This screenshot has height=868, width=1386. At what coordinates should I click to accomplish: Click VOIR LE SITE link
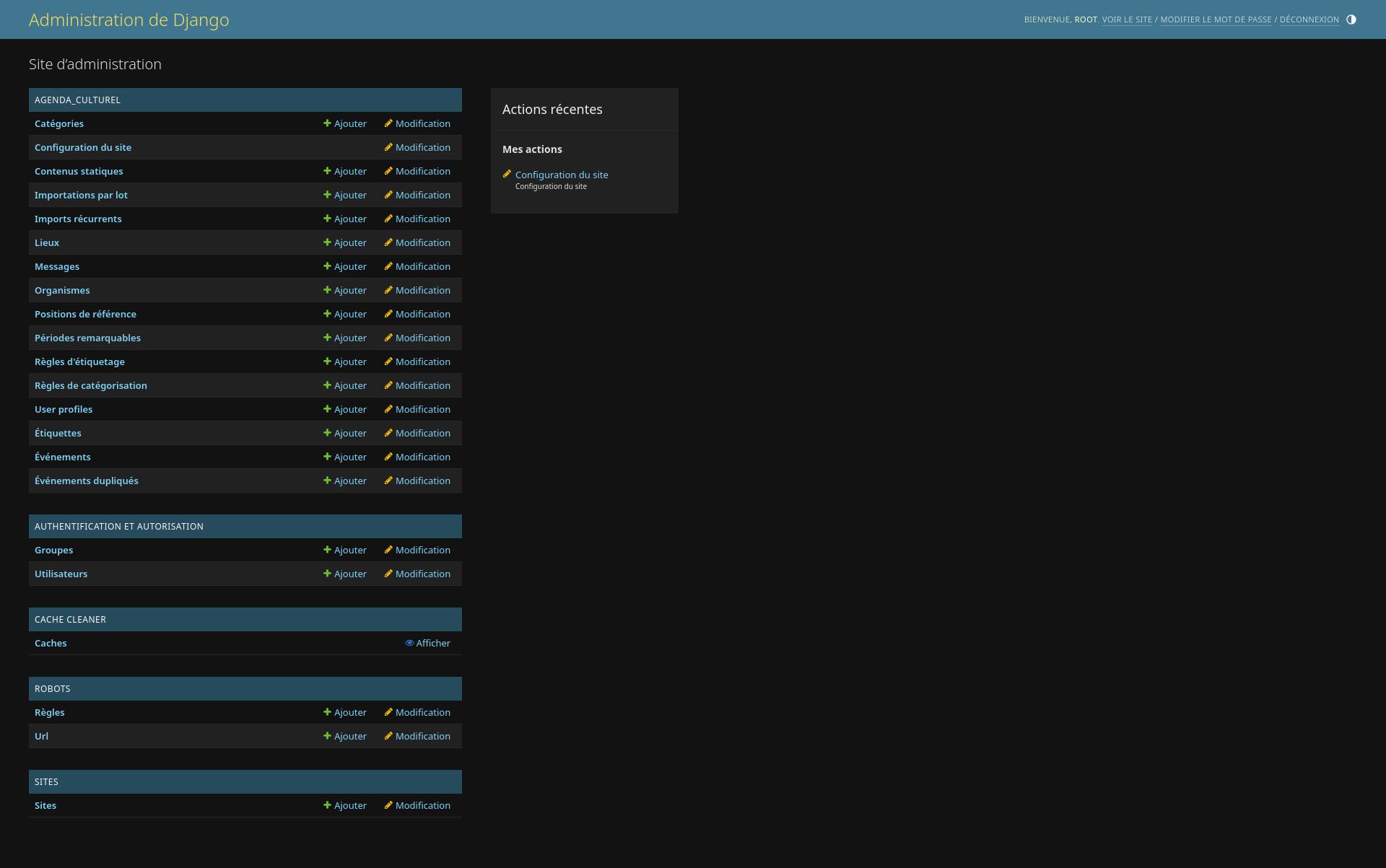1127,19
